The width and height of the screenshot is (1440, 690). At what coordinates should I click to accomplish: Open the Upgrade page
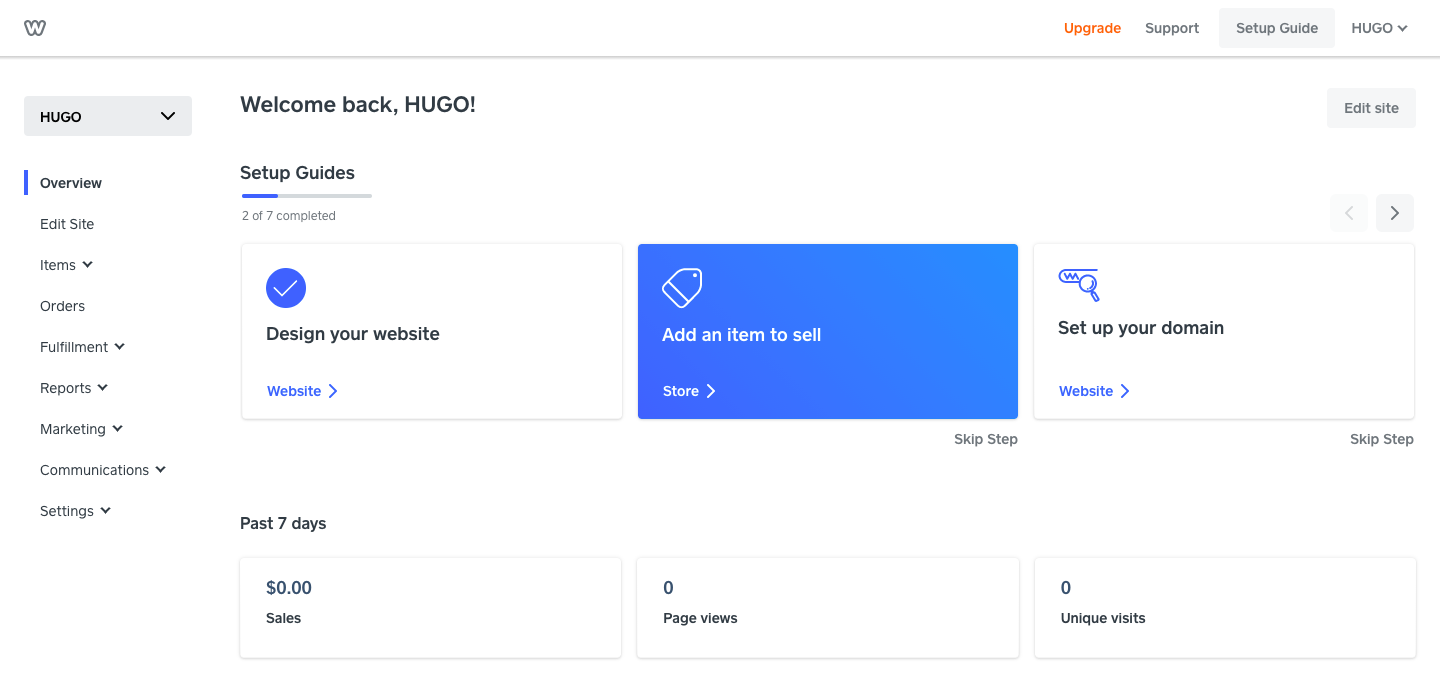(1092, 27)
